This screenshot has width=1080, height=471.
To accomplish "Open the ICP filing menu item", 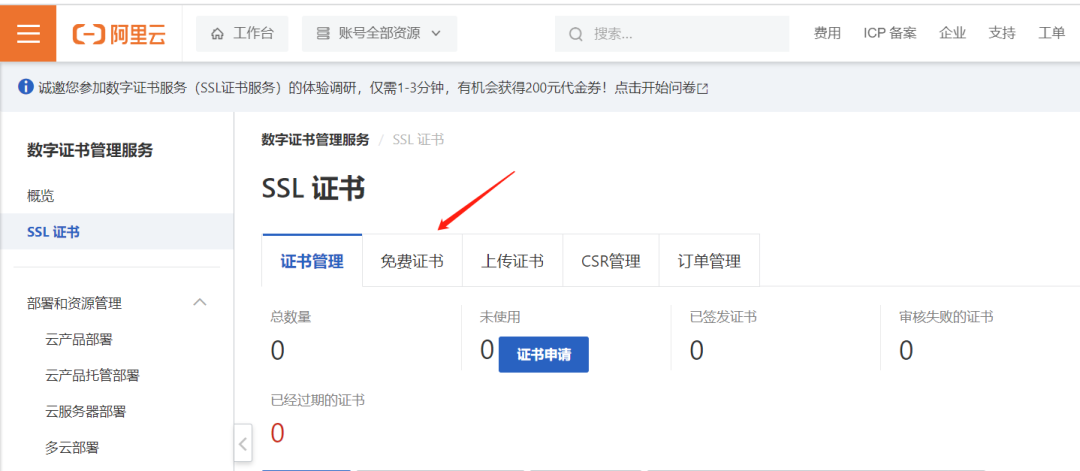I will click(889, 33).
